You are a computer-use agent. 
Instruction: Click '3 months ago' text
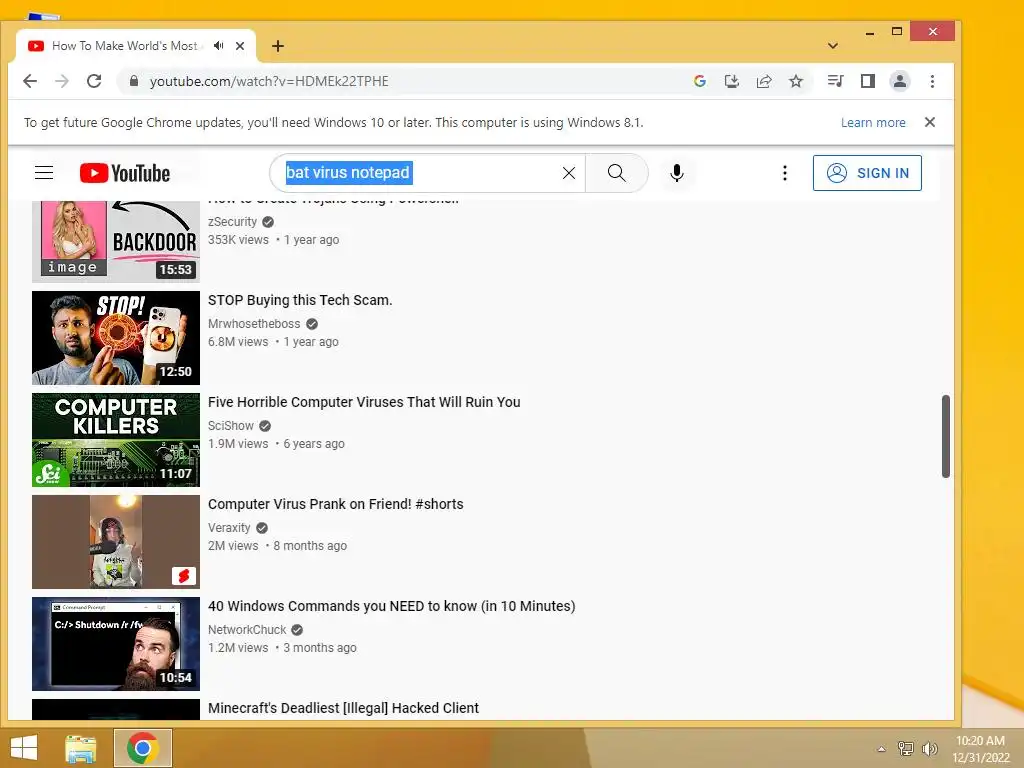[320, 647]
